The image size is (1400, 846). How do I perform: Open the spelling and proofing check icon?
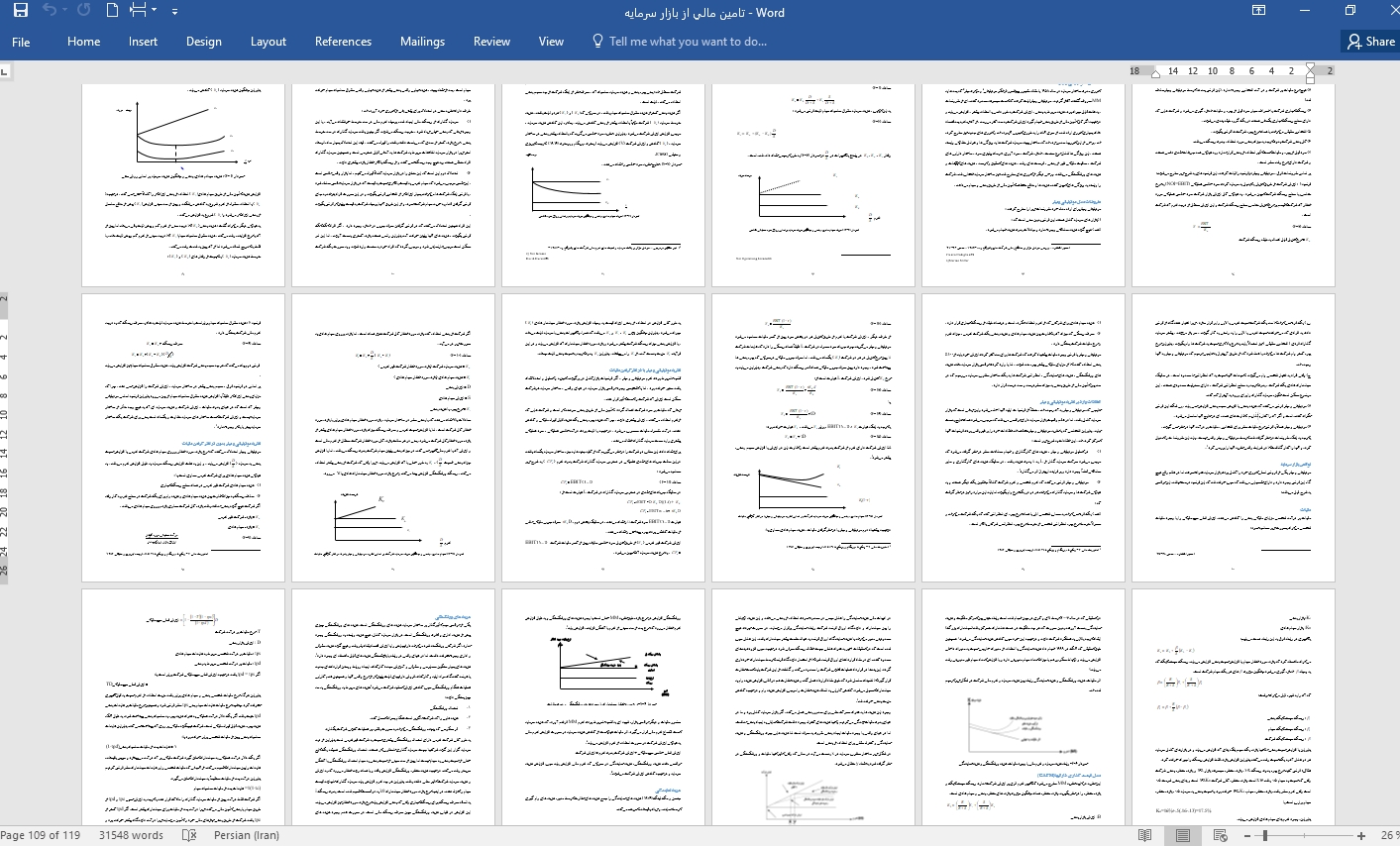[189, 835]
